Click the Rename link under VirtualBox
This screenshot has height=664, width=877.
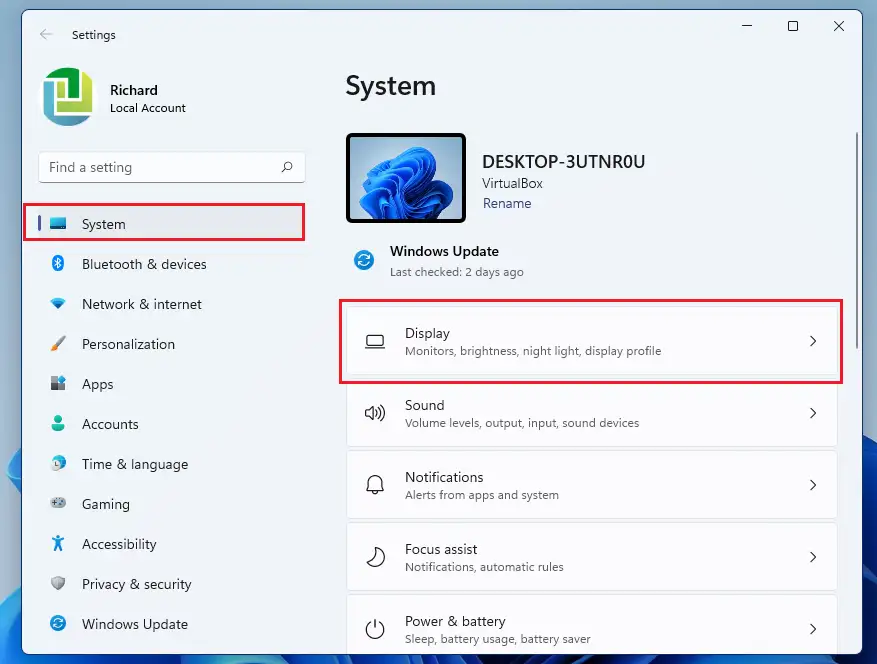tap(507, 203)
